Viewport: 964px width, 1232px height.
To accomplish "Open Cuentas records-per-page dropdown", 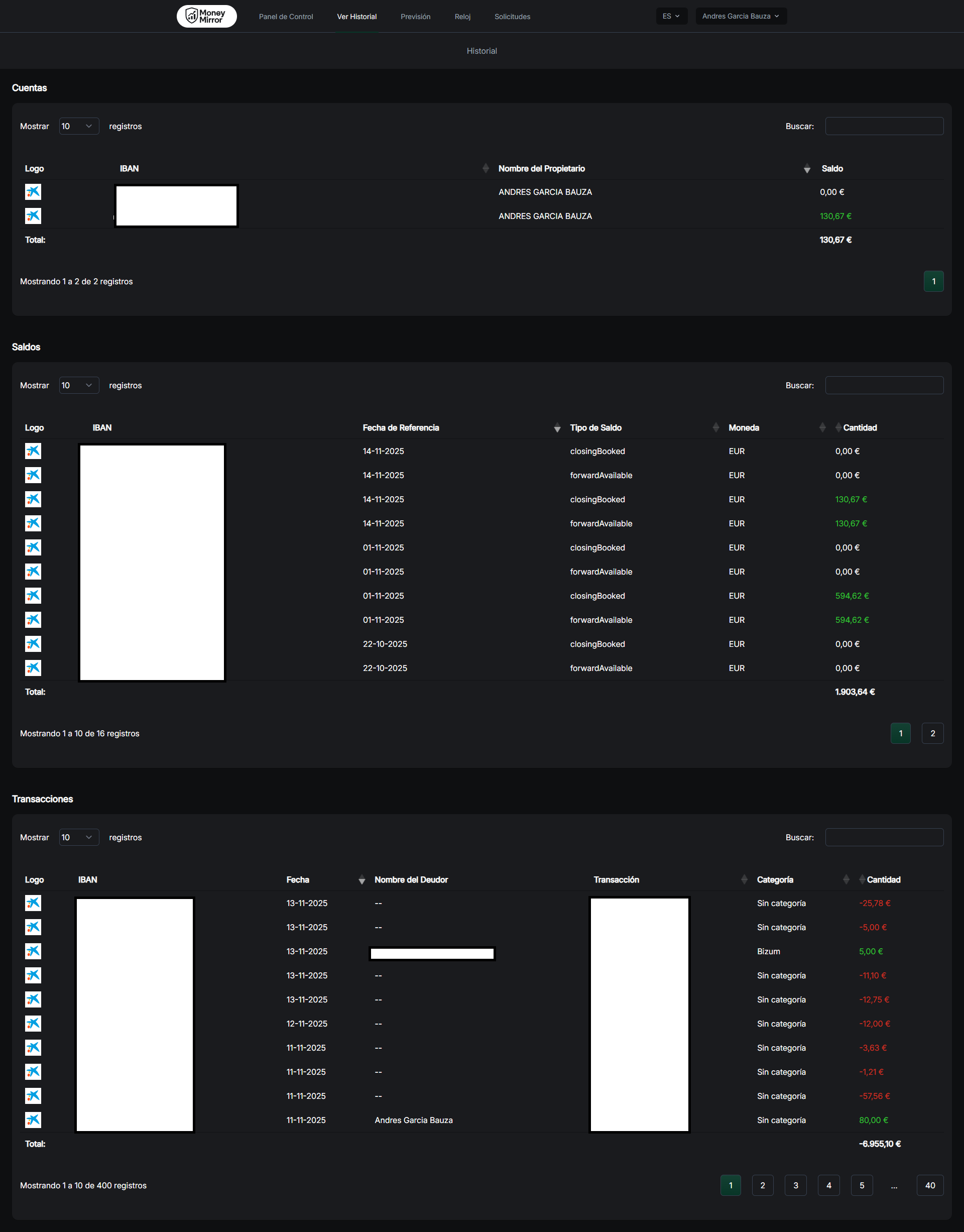I will (79, 127).
